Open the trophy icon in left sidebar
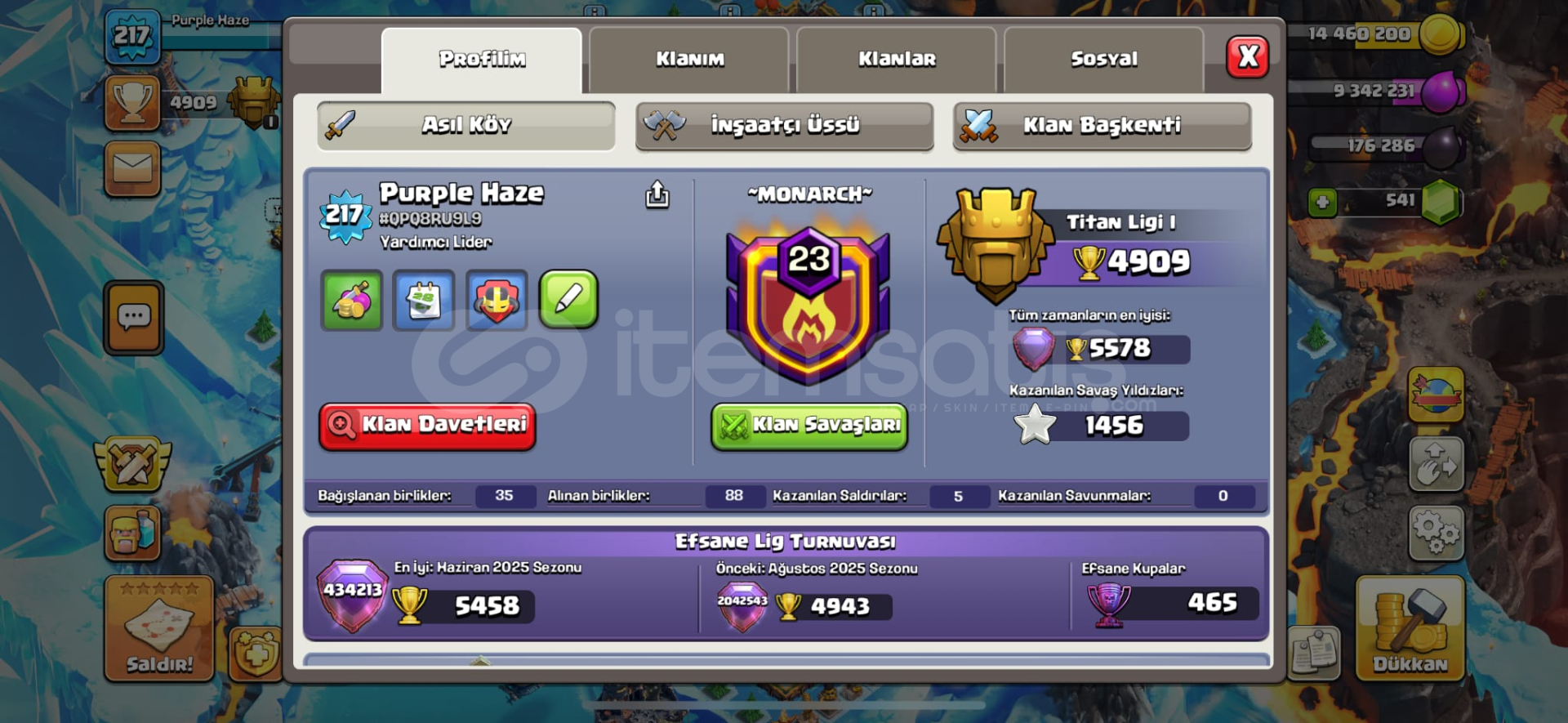 (132, 103)
